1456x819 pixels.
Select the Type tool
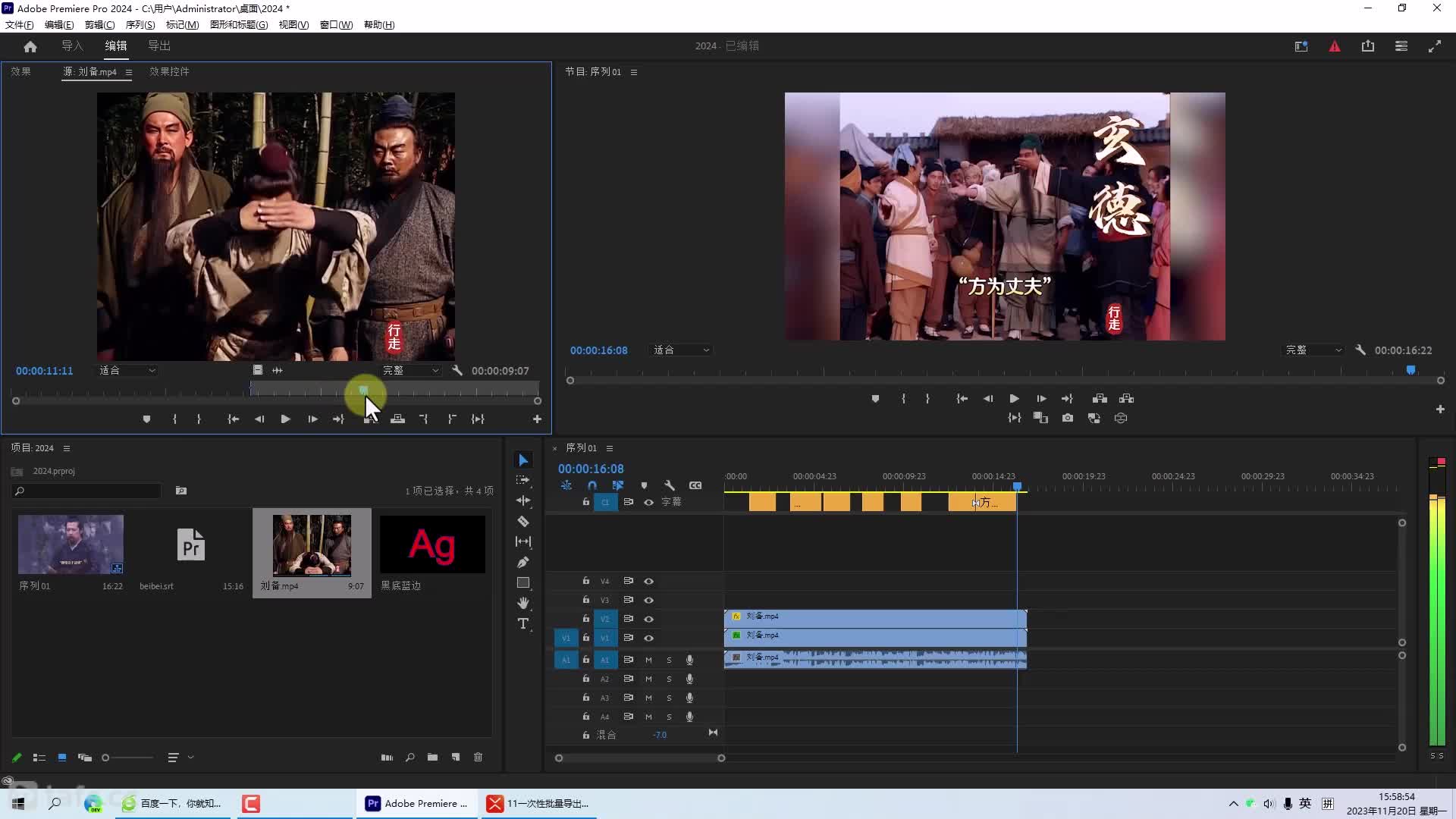tap(523, 623)
